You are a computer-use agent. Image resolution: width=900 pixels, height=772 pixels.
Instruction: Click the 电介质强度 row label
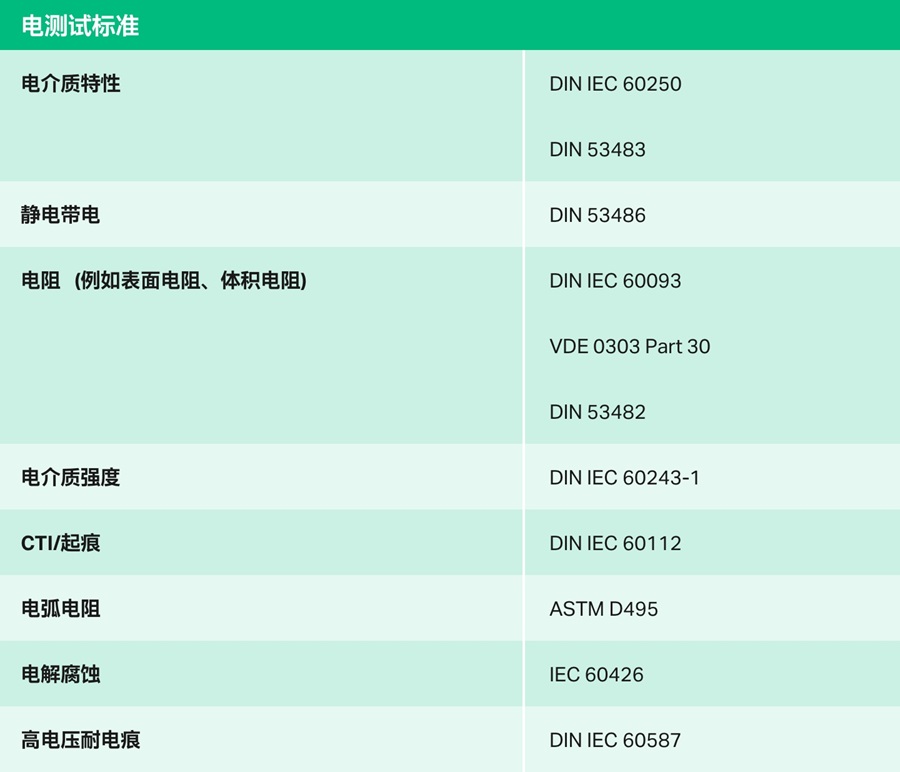point(71,478)
